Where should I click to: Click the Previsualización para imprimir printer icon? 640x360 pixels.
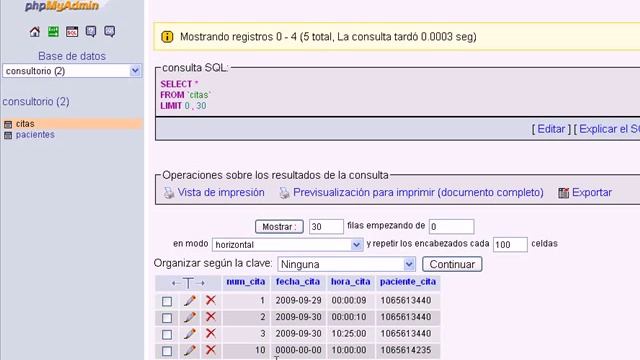pyautogui.click(x=284, y=193)
